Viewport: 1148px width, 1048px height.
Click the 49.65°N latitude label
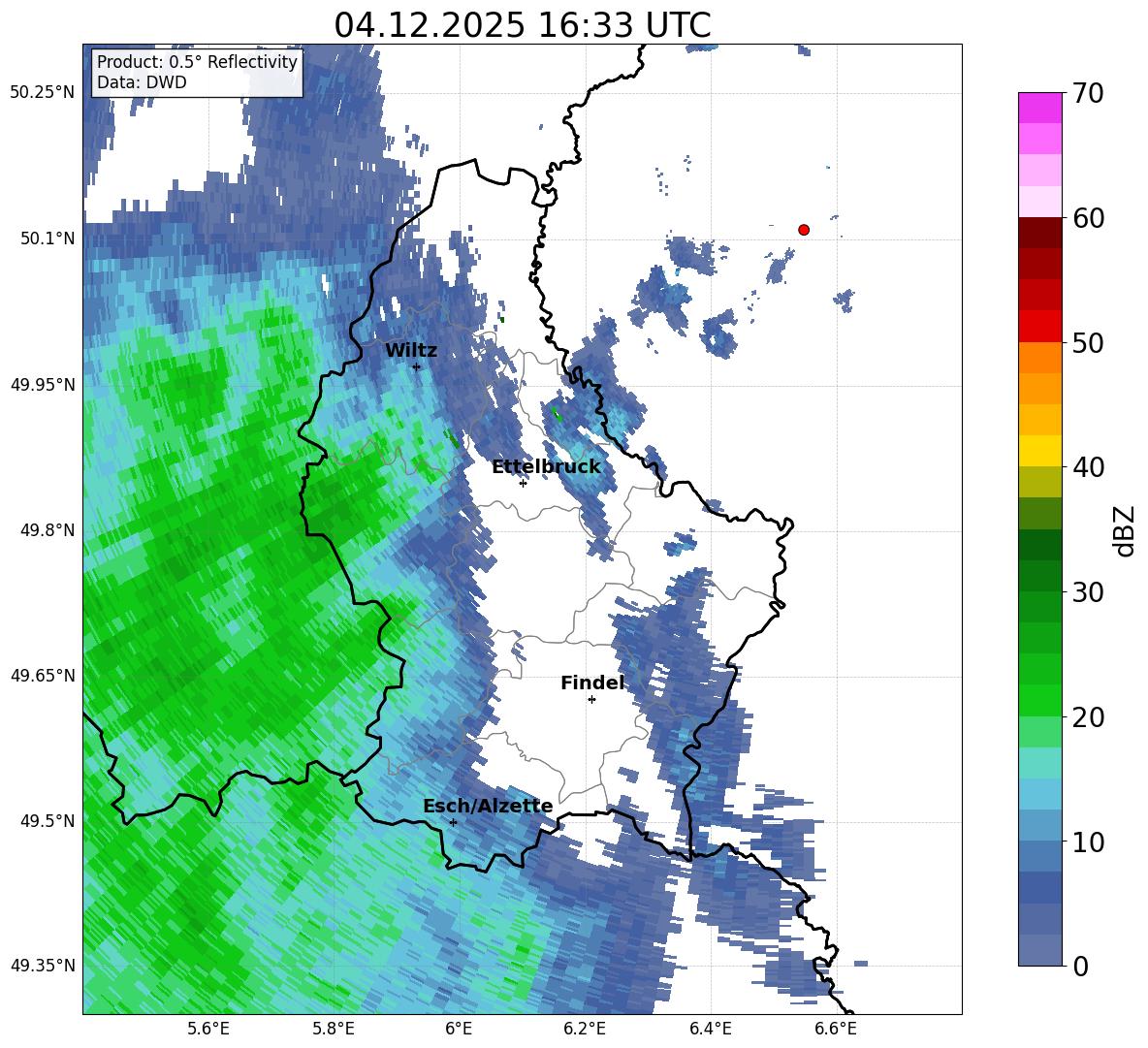pyautogui.click(x=43, y=675)
